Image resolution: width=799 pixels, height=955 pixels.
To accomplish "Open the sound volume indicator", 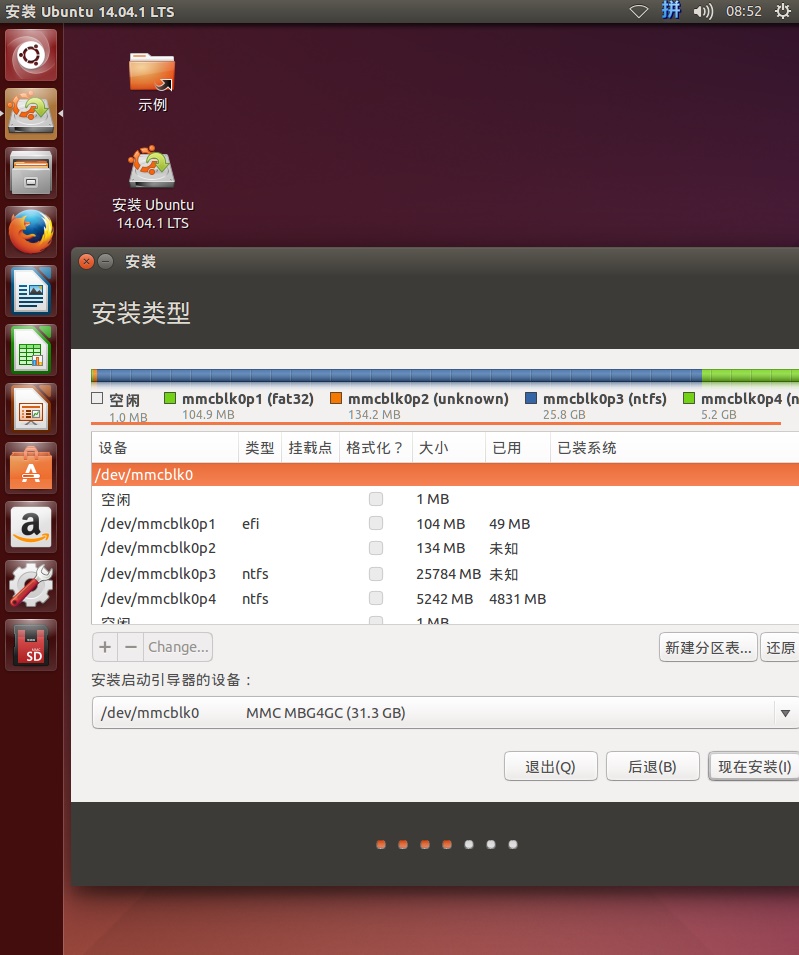I will point(703,12).
